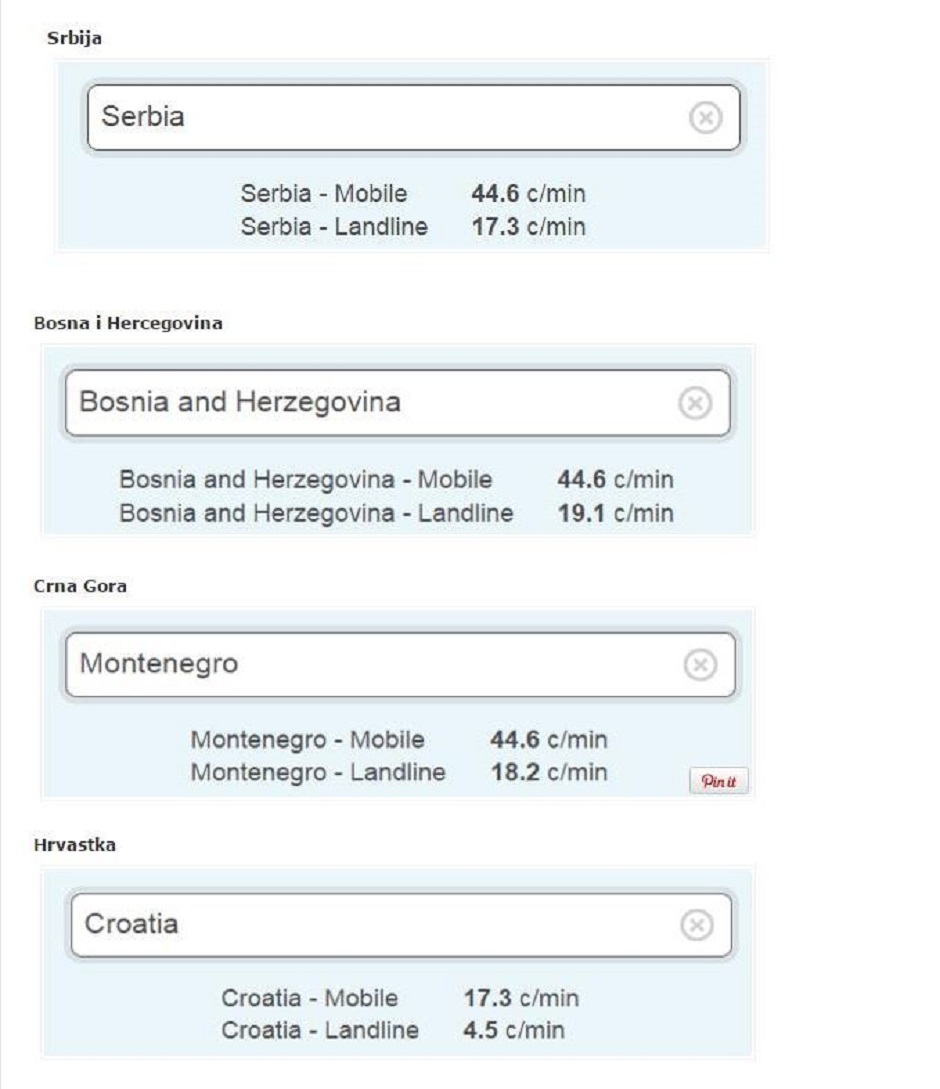The width and height of the screenshot is (940, 1089).
Task: Select the Serbia - Landline rate row
Action: [412, 226]
